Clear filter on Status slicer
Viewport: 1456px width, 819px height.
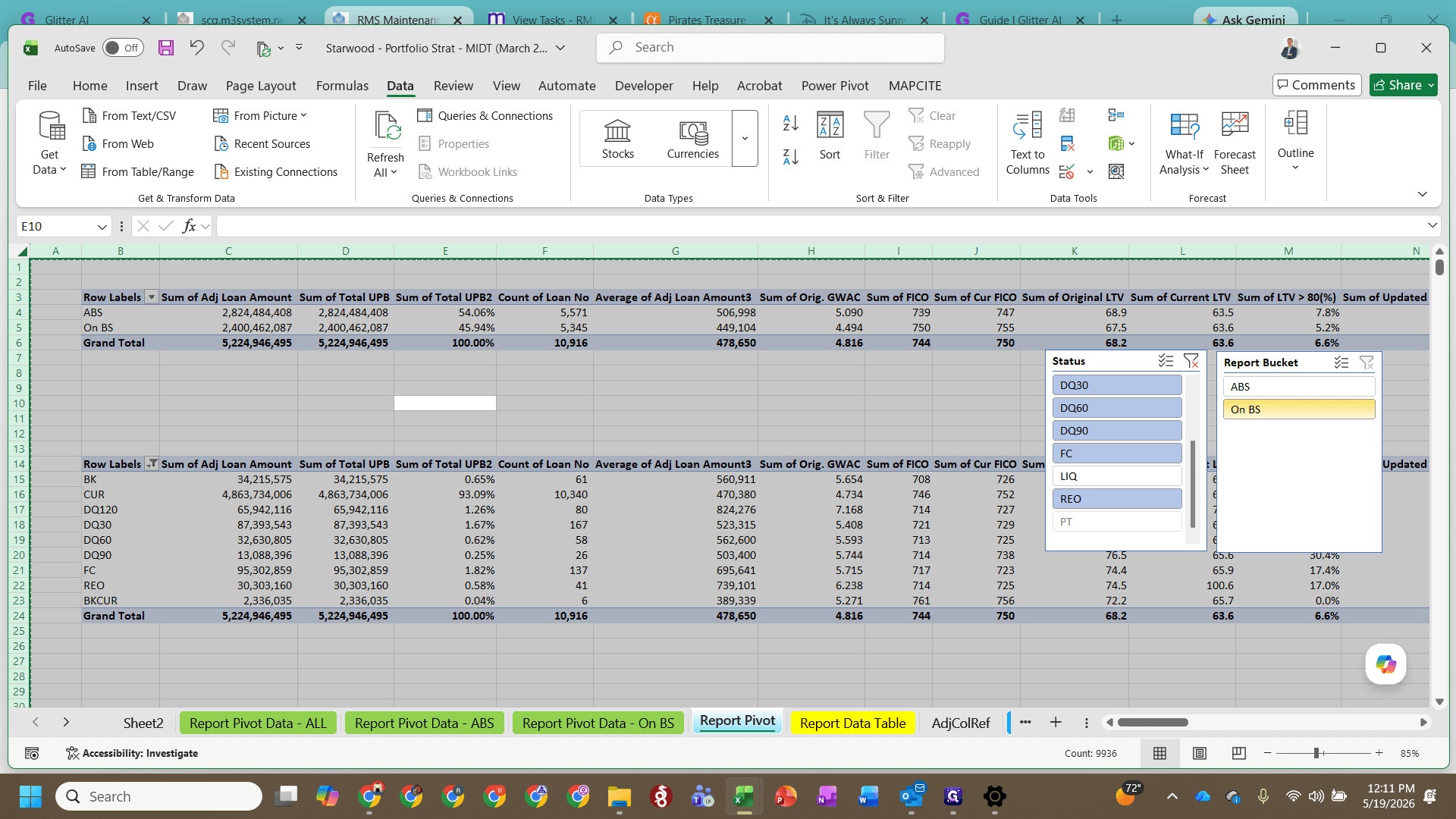pyautogui.click(x=1191, y=362)
